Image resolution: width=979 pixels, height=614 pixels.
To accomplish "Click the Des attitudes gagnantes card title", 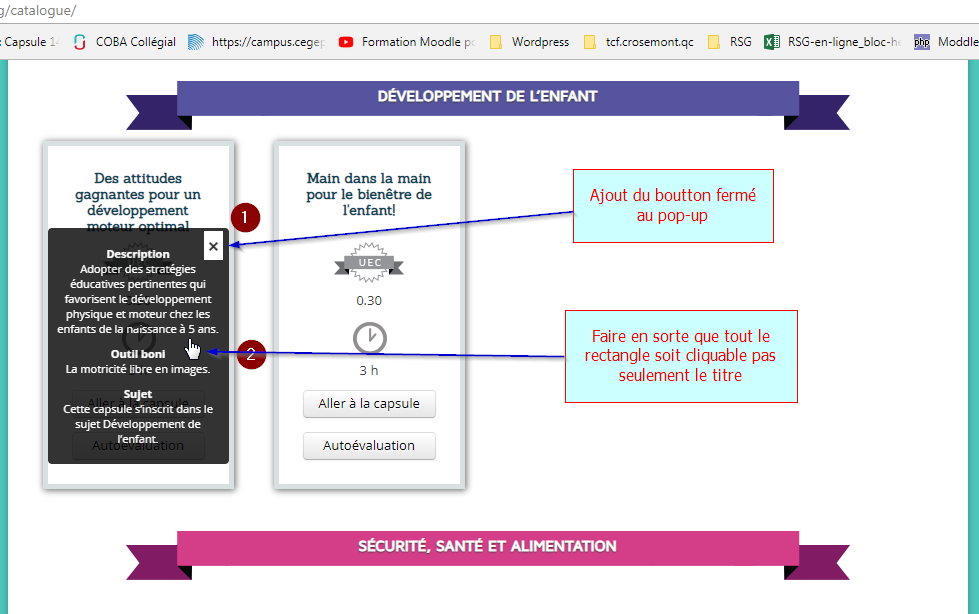I will (x=139, y=194).
